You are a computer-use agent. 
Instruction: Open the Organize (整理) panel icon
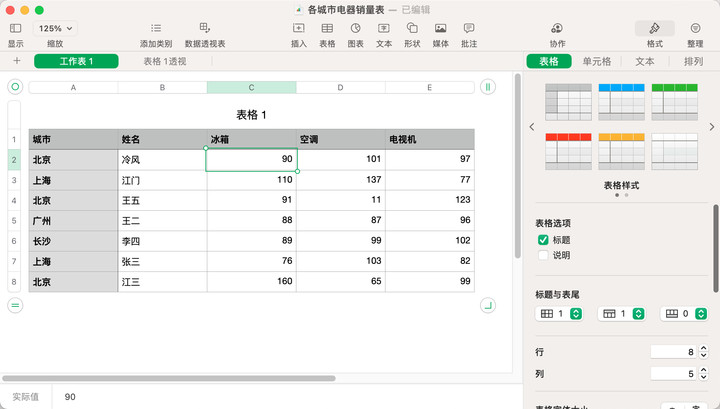point(695,29)
